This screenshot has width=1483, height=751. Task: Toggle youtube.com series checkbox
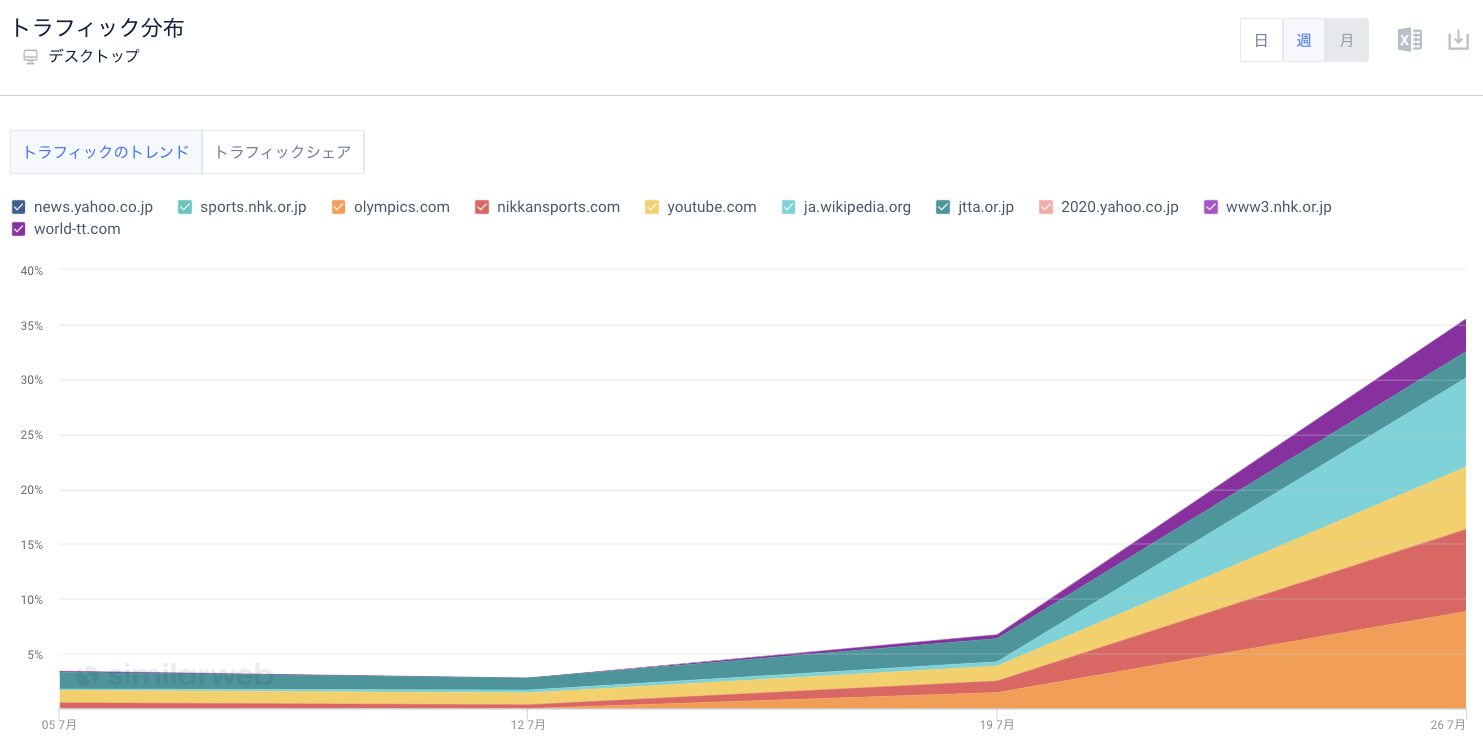(652, 207)
